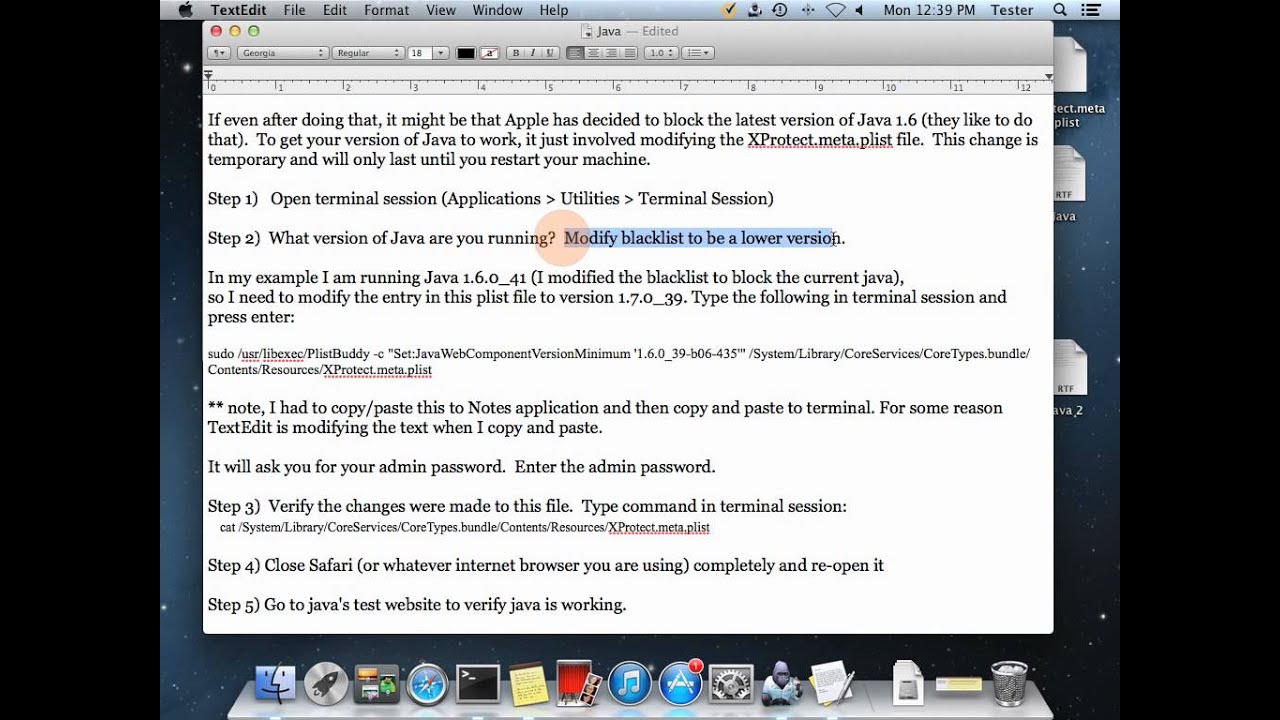Open the documents stack in the dock

(907, 682)
